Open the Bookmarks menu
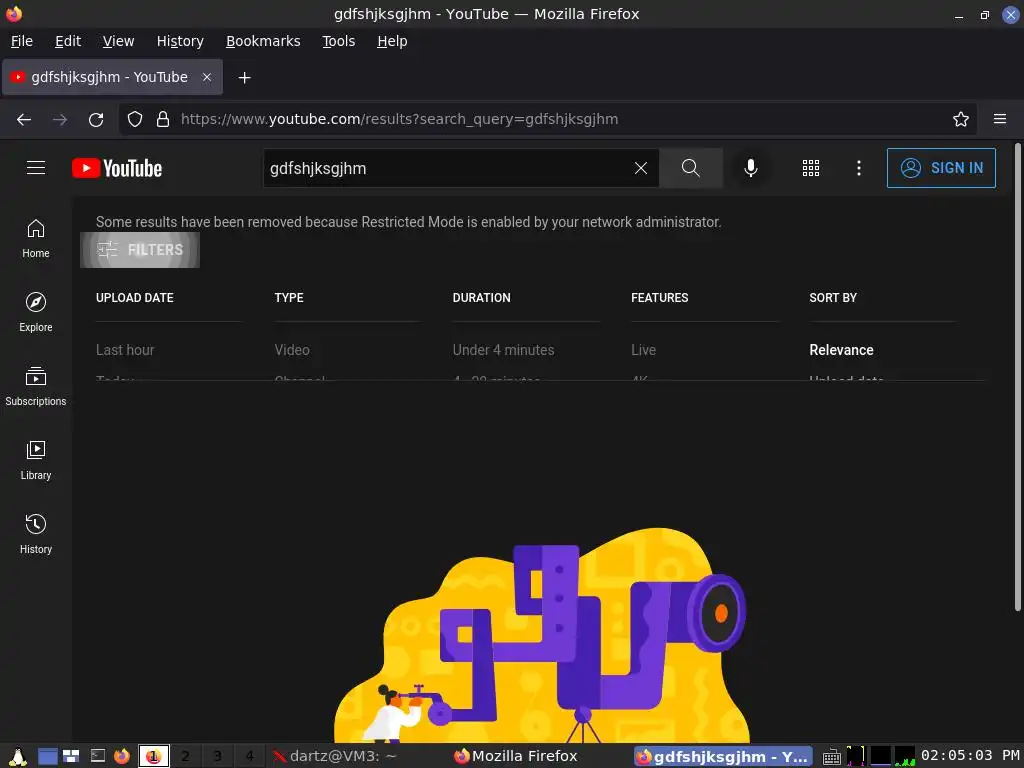 [x=263, y=41]
